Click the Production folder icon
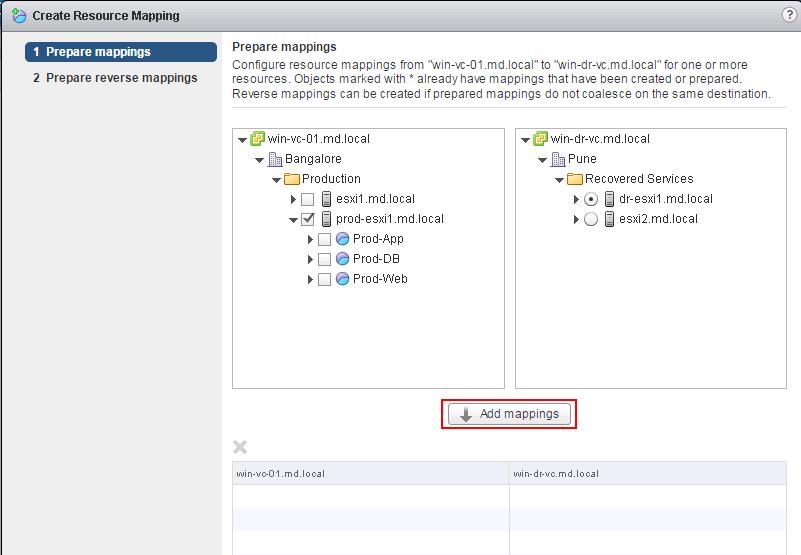Viewport: 801px width, 555px height. click(x=292, y=179)
